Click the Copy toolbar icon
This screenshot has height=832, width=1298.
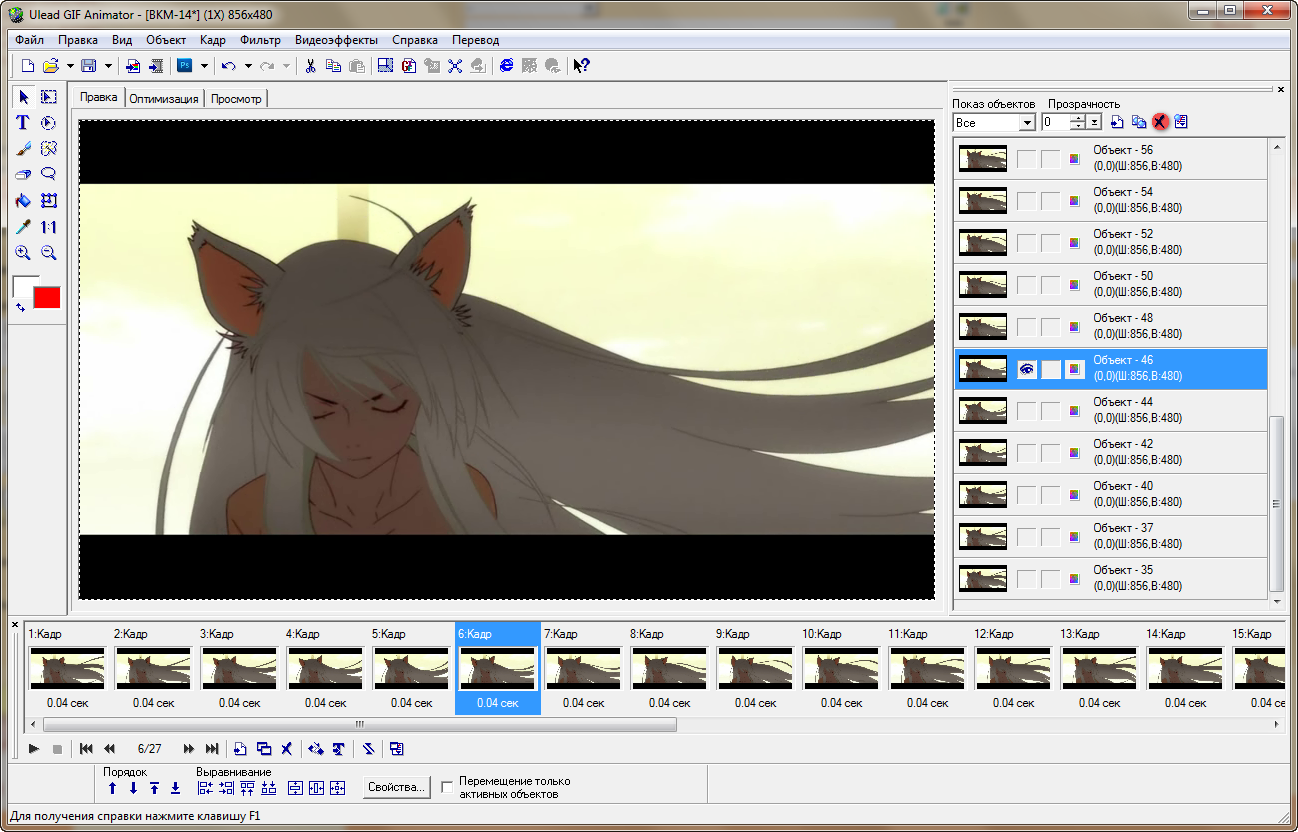tap(333, 66)
